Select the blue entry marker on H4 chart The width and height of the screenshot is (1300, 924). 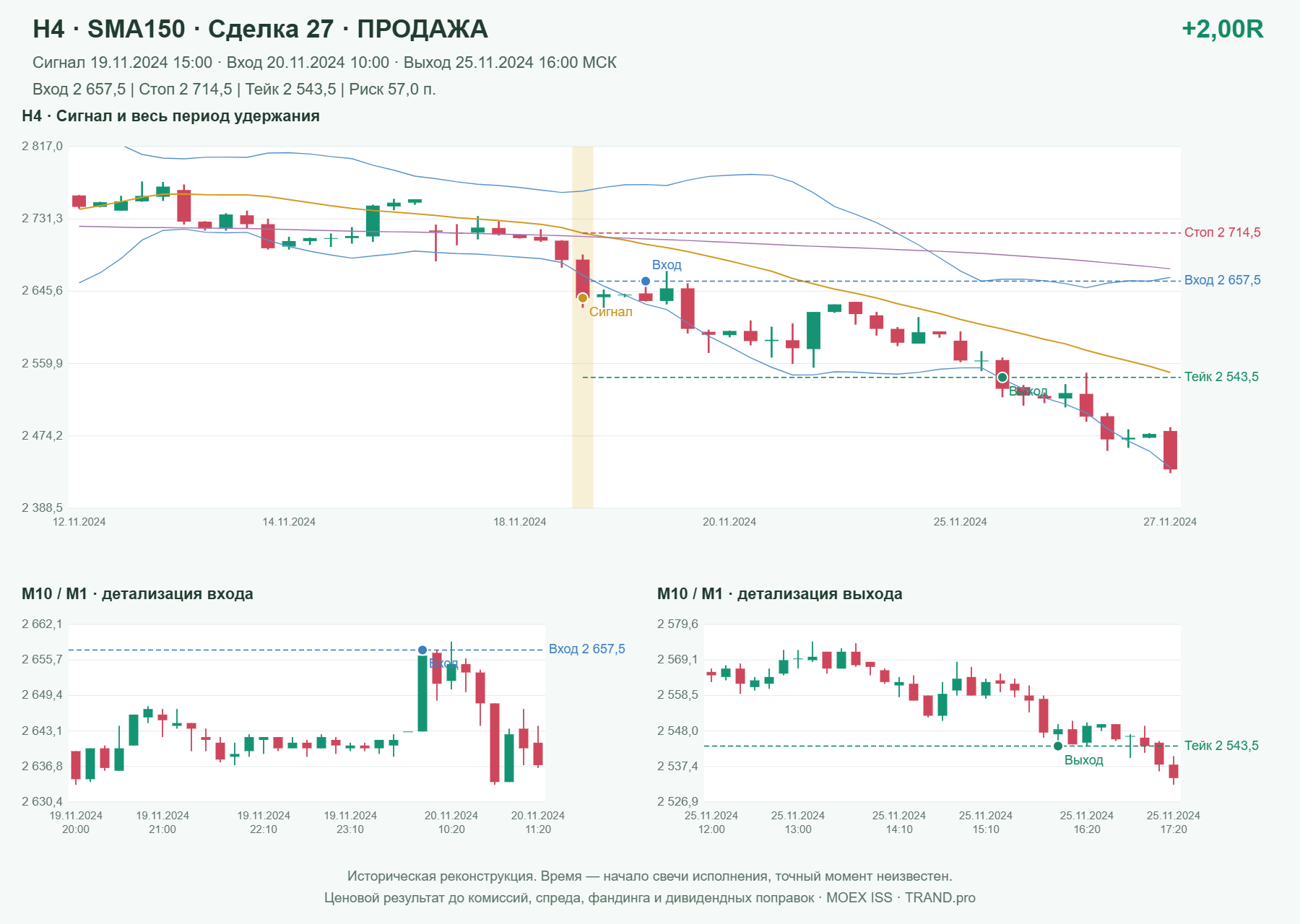pyautogui.click(x=646, y=282)
